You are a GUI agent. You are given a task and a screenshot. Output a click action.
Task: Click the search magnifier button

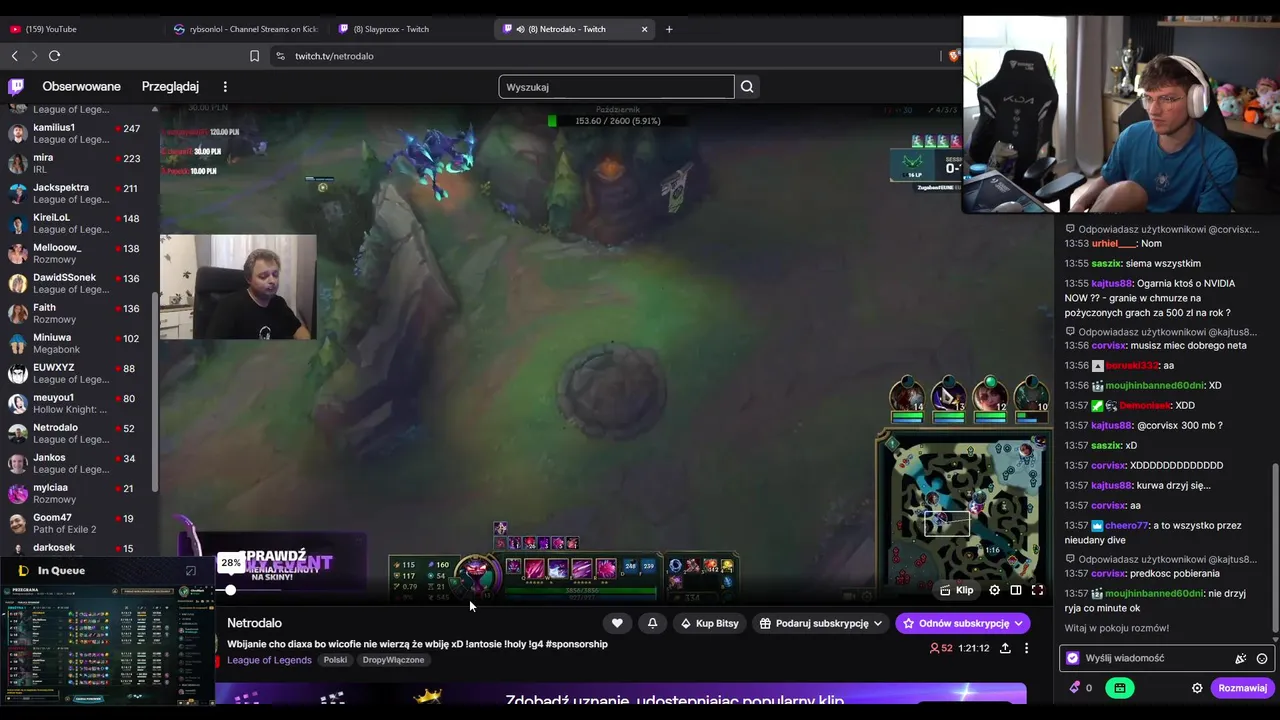coord(747,87)
